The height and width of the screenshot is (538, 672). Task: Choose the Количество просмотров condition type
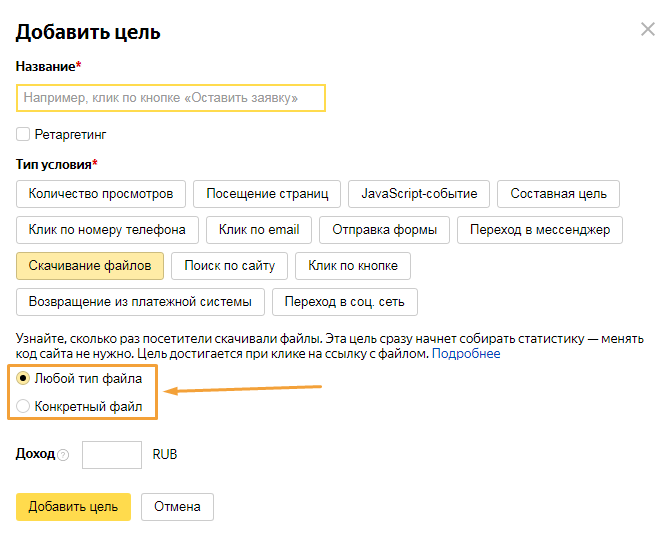pyautogui.click(x=101, y=194)
